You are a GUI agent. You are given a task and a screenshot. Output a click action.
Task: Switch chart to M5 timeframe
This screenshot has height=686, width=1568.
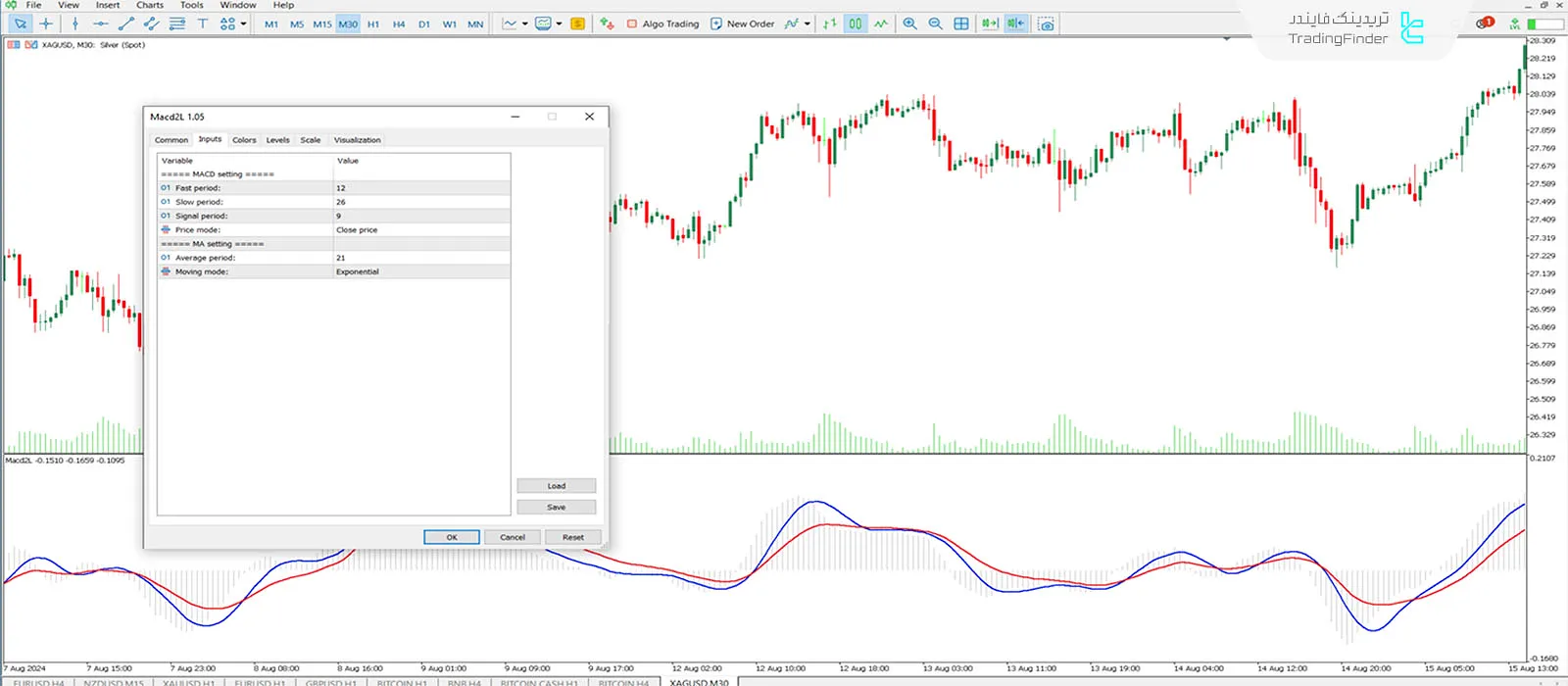(297, 24)
